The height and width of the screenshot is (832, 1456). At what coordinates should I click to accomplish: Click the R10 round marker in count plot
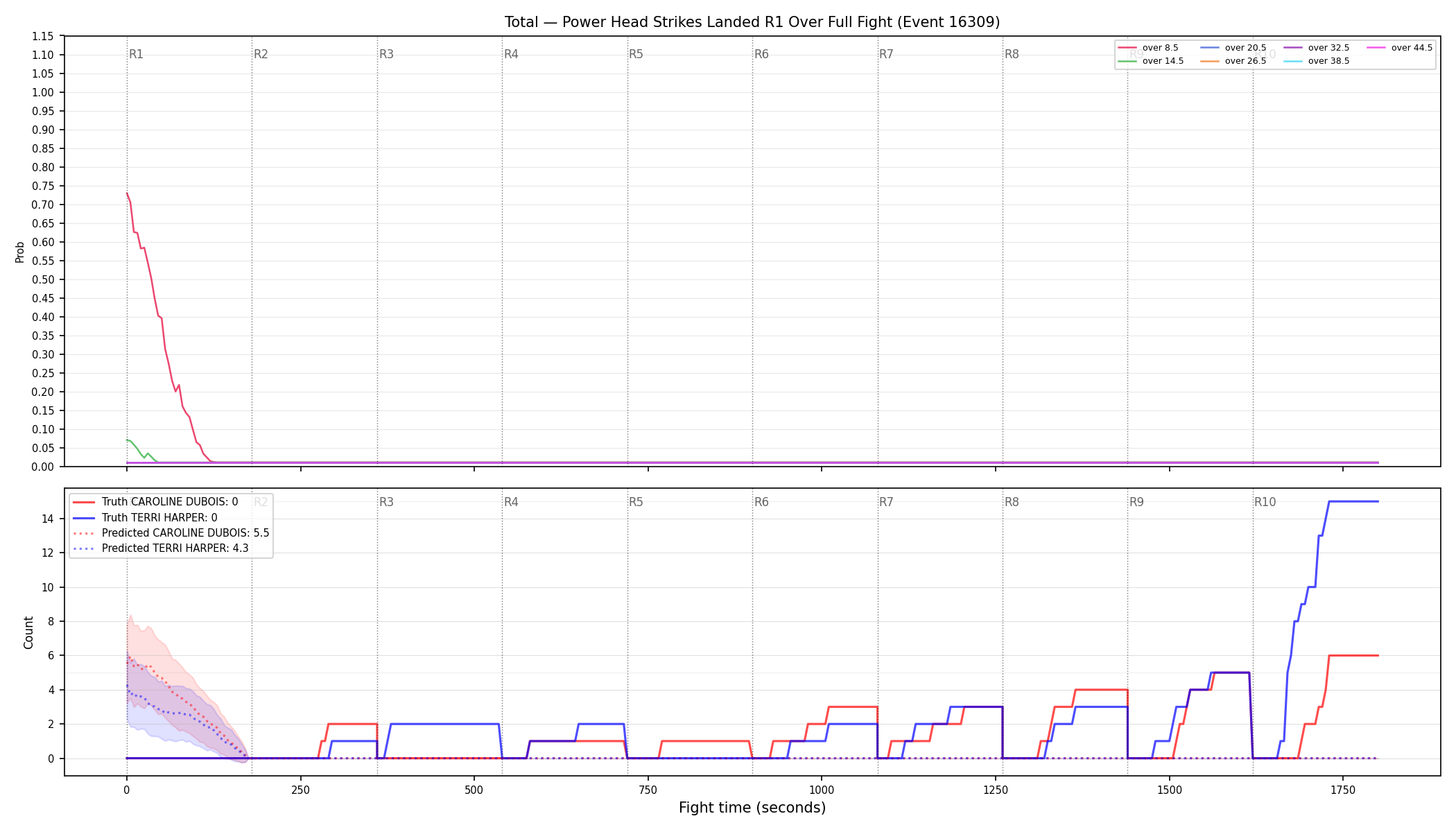coord(1265,502)
